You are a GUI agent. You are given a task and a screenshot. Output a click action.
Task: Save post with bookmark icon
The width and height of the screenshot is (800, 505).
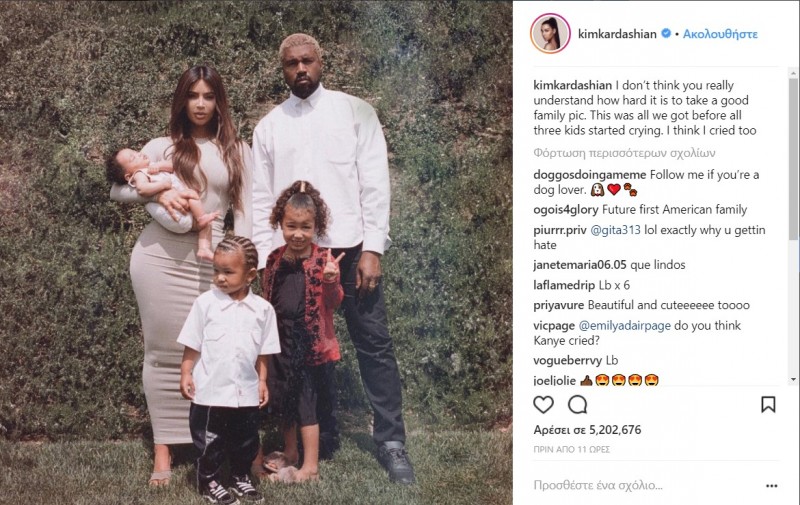click(768, 405)
